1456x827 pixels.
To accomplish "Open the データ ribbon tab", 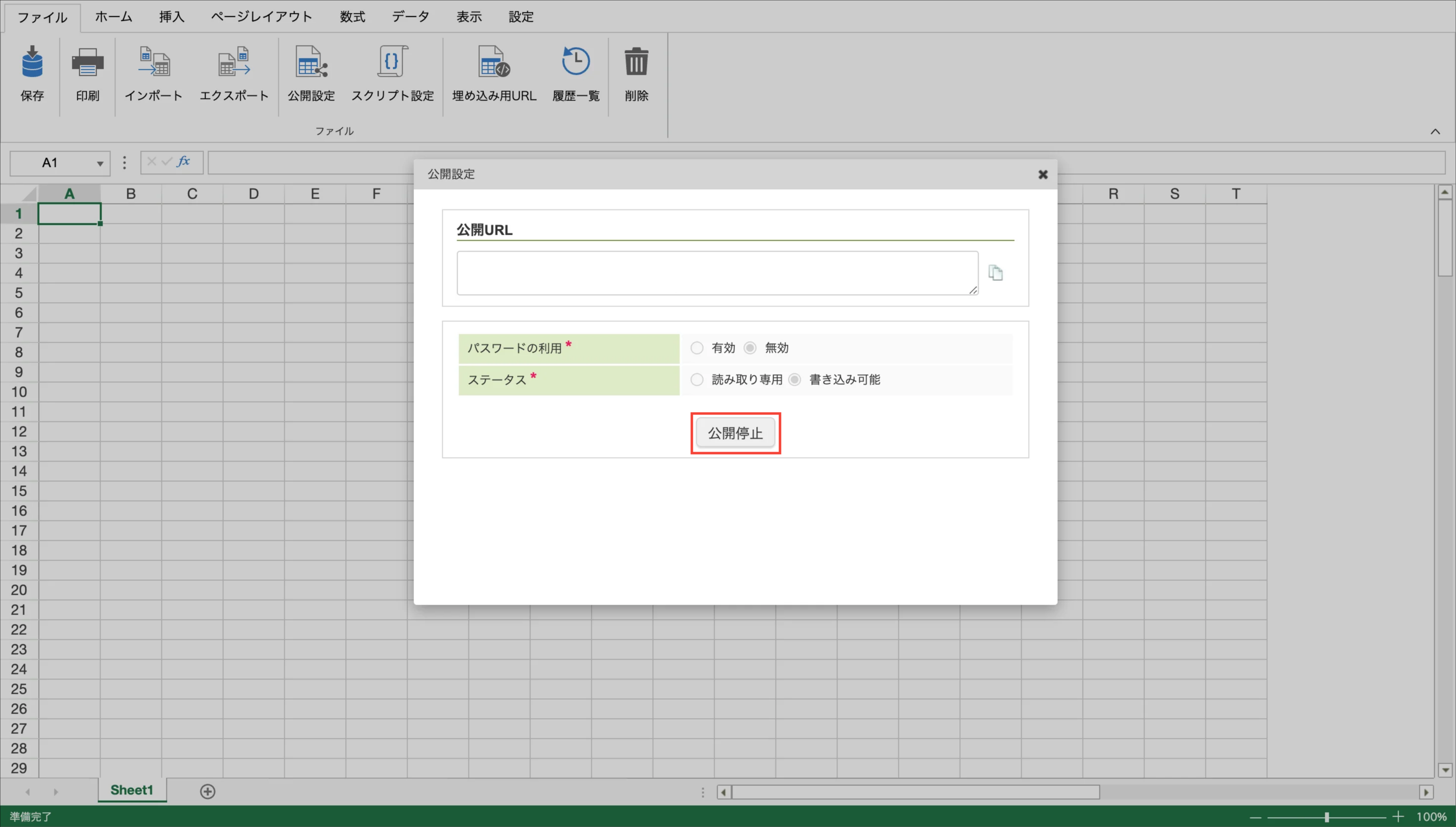I will coord(410,16).
